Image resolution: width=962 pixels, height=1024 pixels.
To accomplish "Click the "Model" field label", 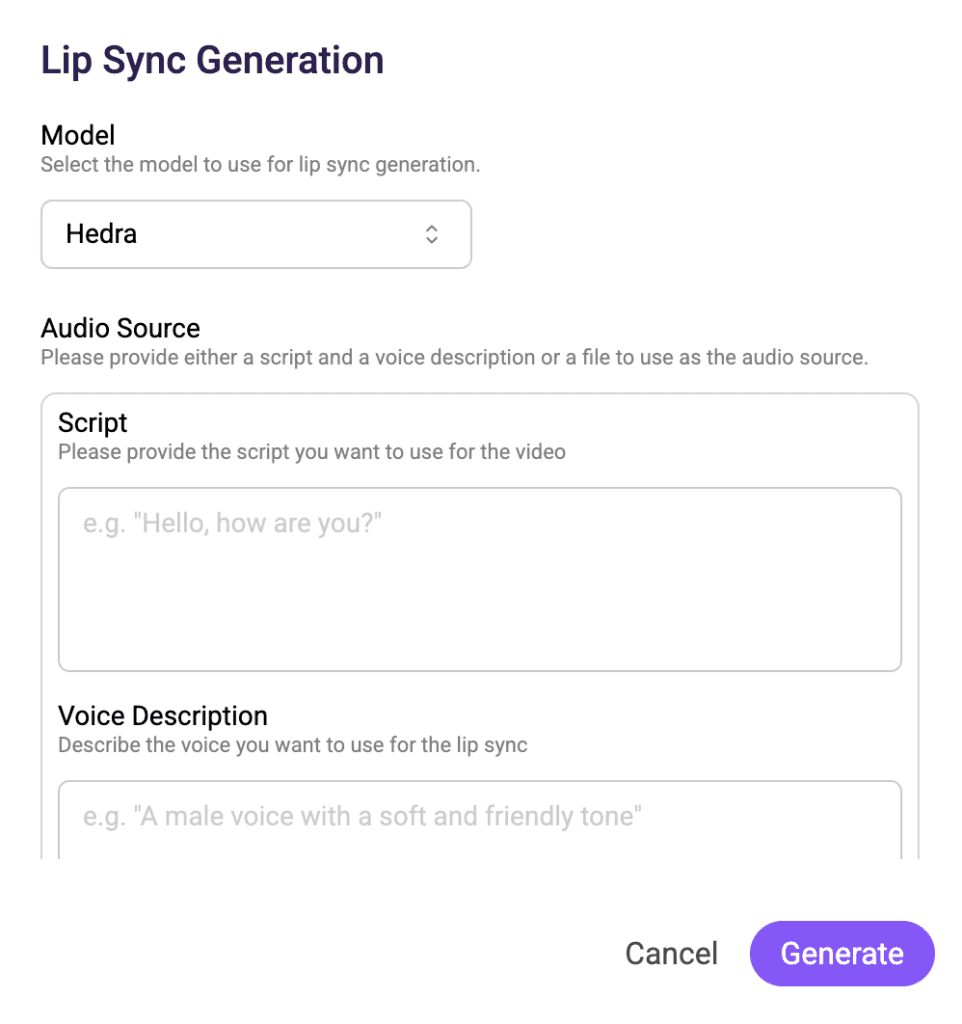I will (x=78, y=135).
